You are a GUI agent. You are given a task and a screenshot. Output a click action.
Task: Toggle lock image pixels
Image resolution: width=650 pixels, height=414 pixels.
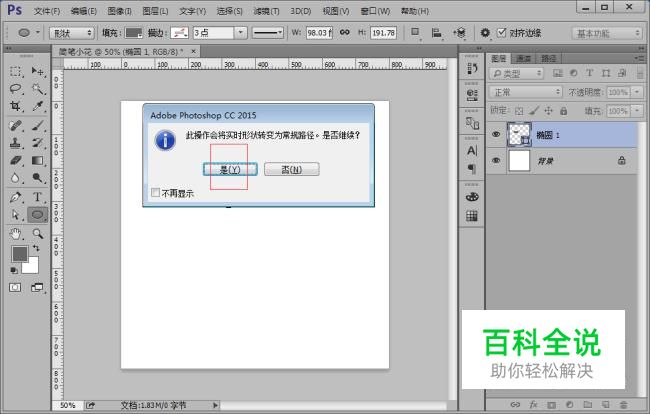(534, 111)
